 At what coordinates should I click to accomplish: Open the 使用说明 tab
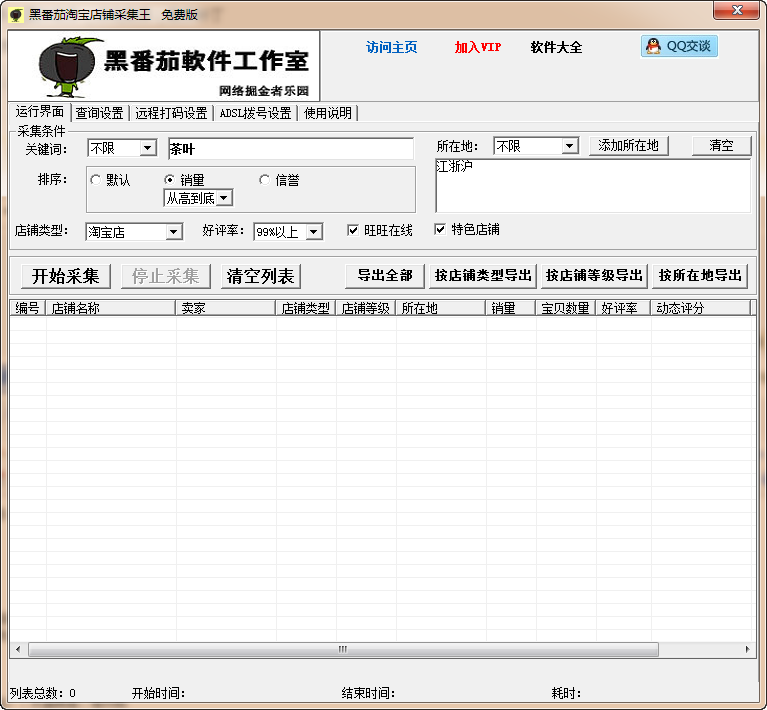[328, 113]
